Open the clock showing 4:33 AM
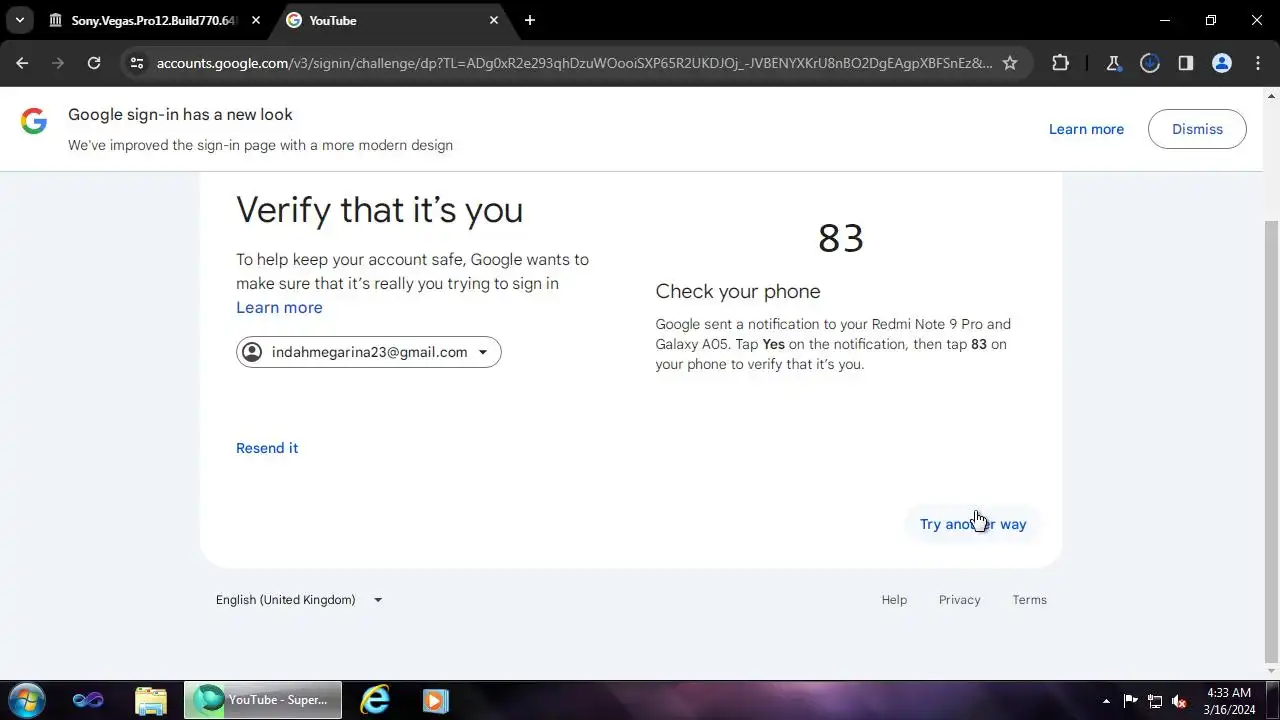This screenshot has width=1280, height=720. click(x=1229, y=701)
